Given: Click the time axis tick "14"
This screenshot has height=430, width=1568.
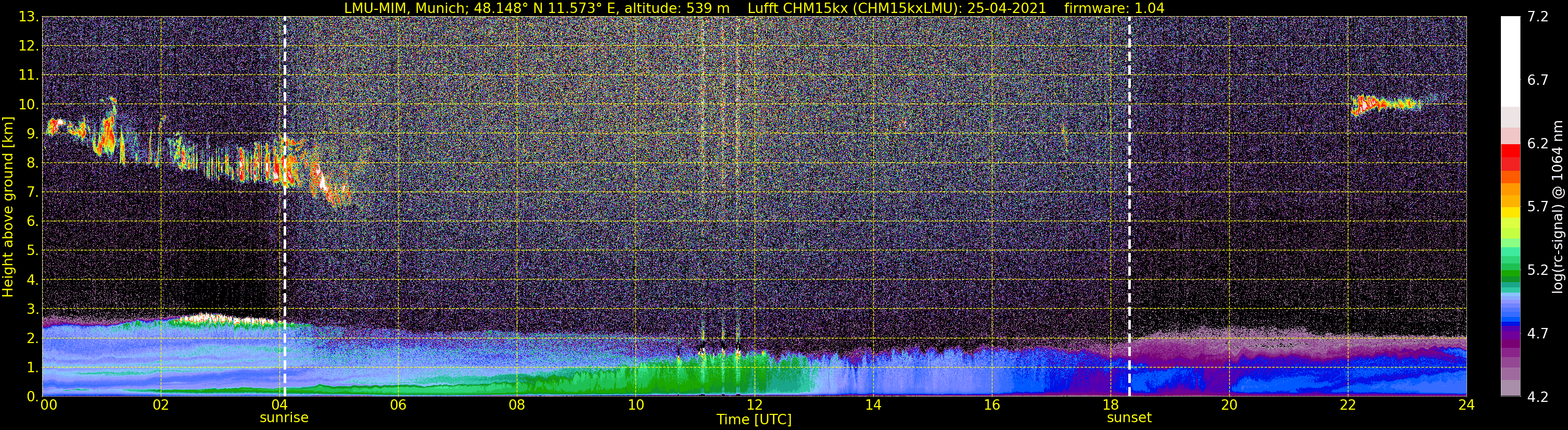Looking at the screenshot, I should (873, 405).
